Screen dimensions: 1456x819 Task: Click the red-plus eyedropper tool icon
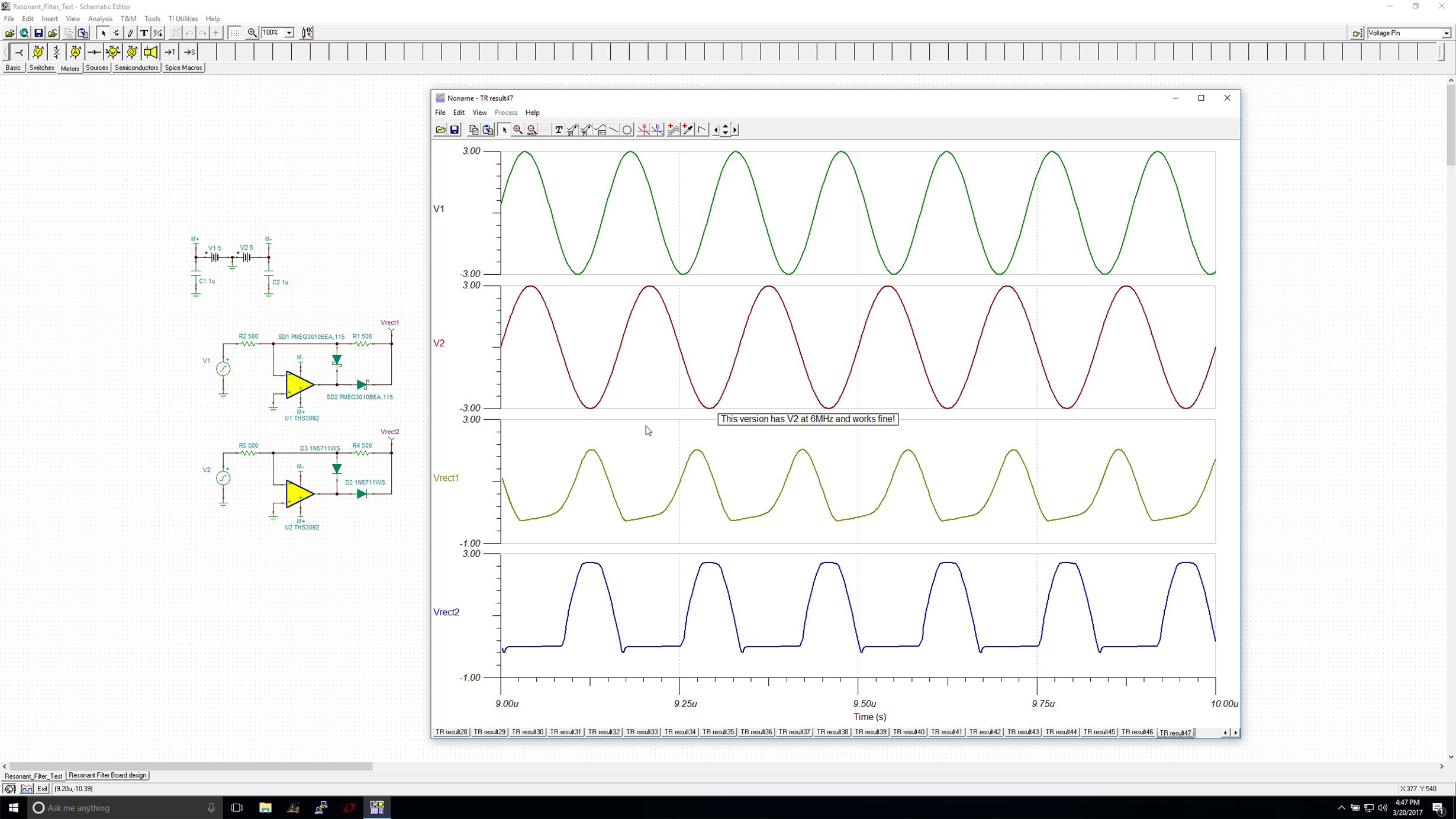[x=688, y=130]
